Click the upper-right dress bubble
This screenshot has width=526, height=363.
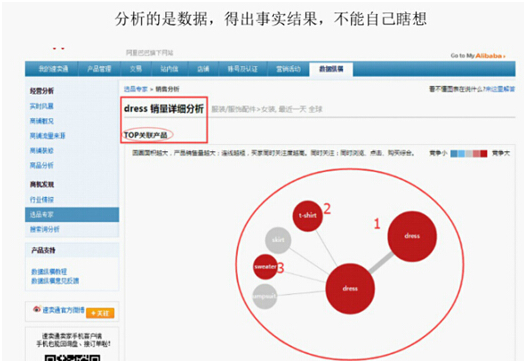(412, 236)
